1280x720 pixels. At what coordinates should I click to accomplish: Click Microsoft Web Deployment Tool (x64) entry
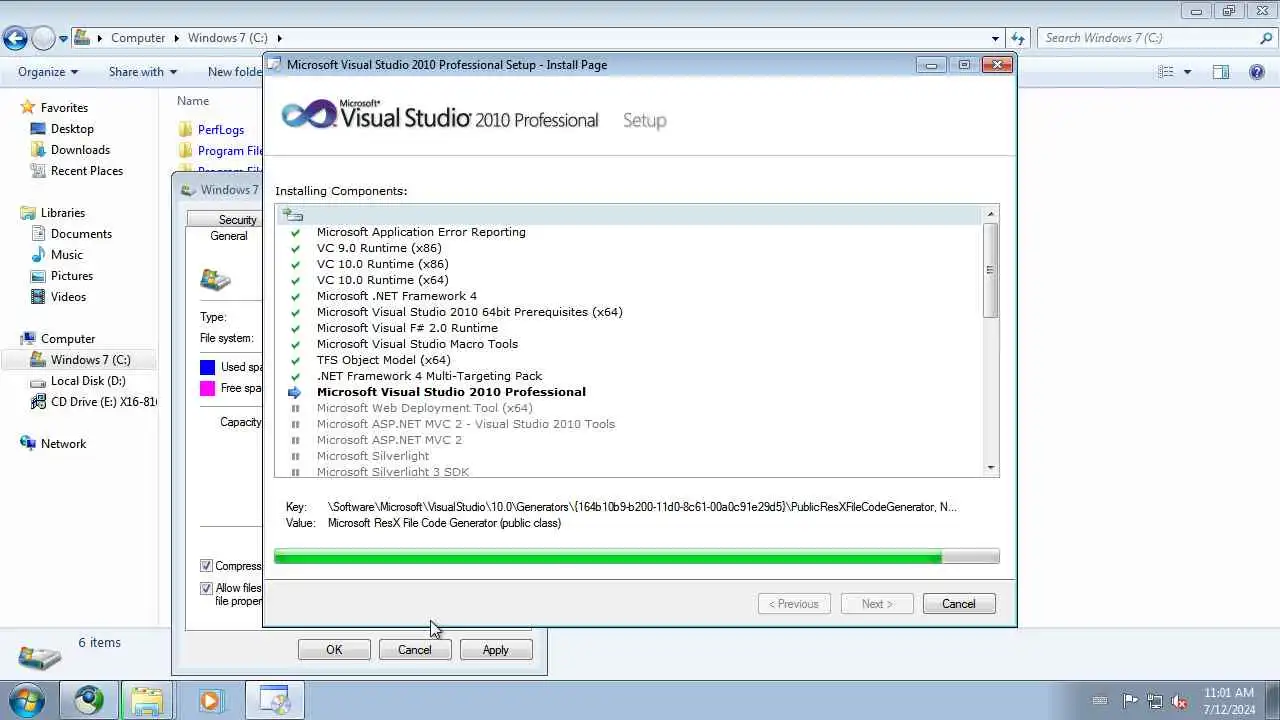pyautogui.click(x=424, y=408)
